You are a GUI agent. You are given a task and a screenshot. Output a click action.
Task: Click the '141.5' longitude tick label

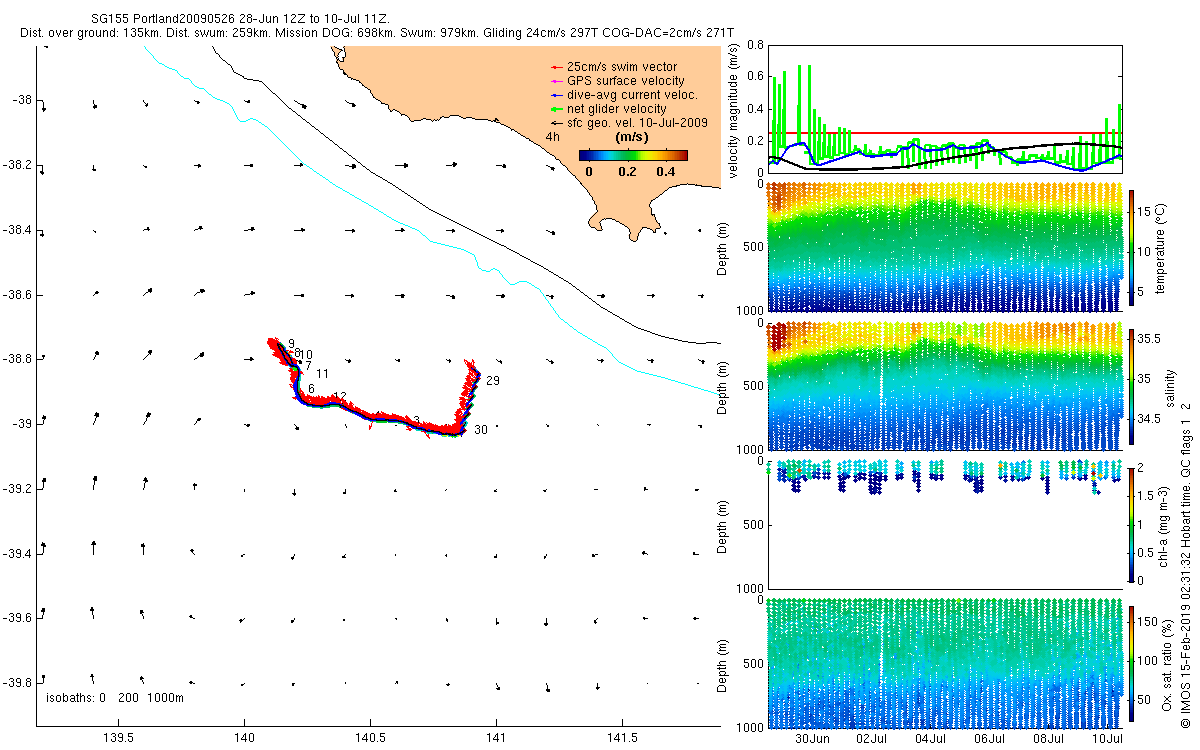(622, 738)
